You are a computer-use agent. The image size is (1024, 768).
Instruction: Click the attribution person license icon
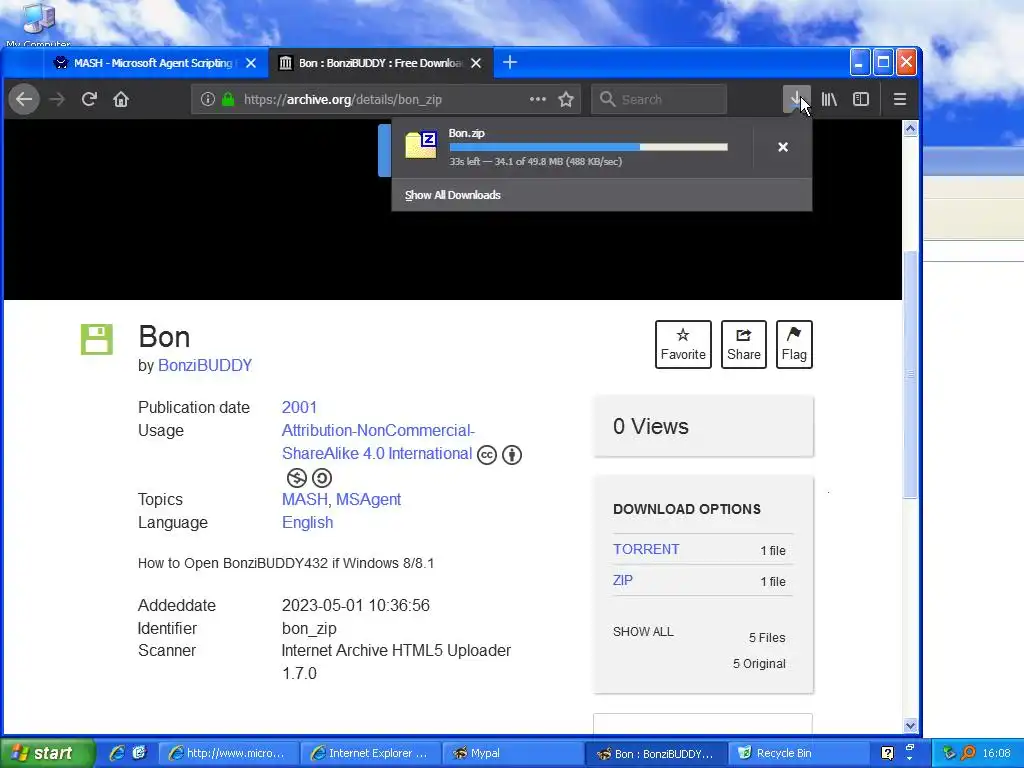click(512, 455)
